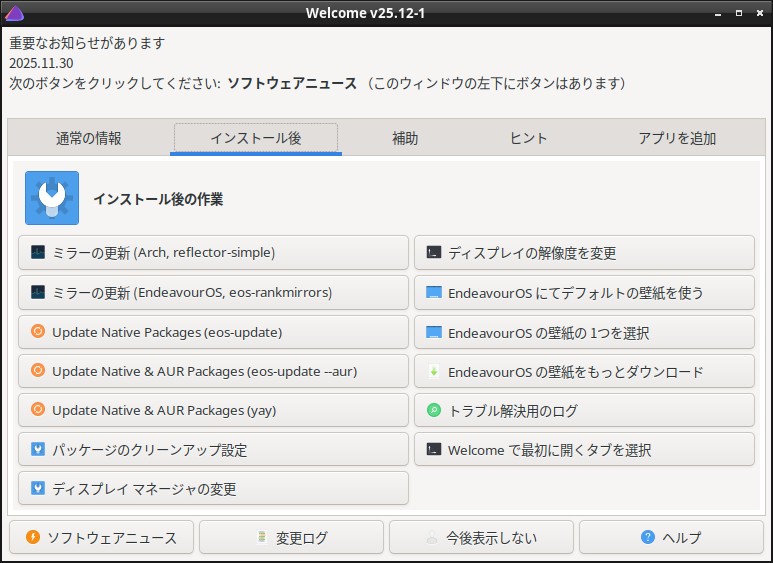773x563 pixels.
Task: Click the wallpaper icon beside デフォルトの壁紙を使う
Action: click(433, 293)
